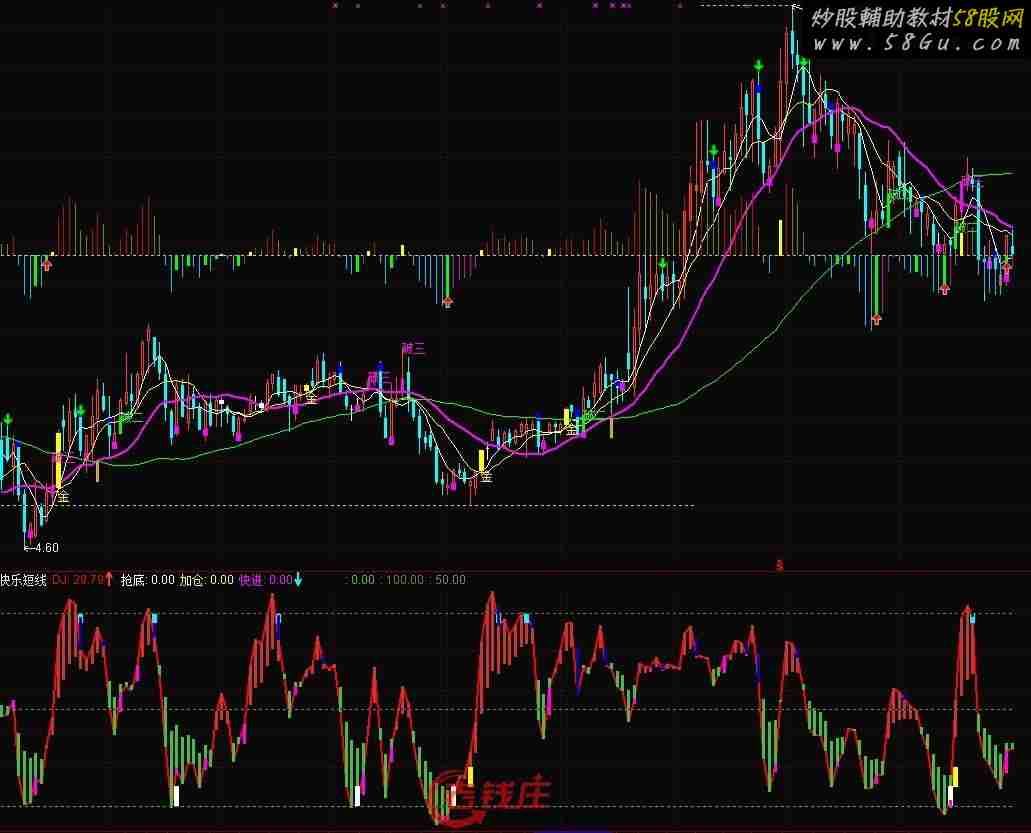The height and width of the screenshot is (833, 1031).
Task: Click the 快乐短线 indicator name label
Action: pos(23,580)
